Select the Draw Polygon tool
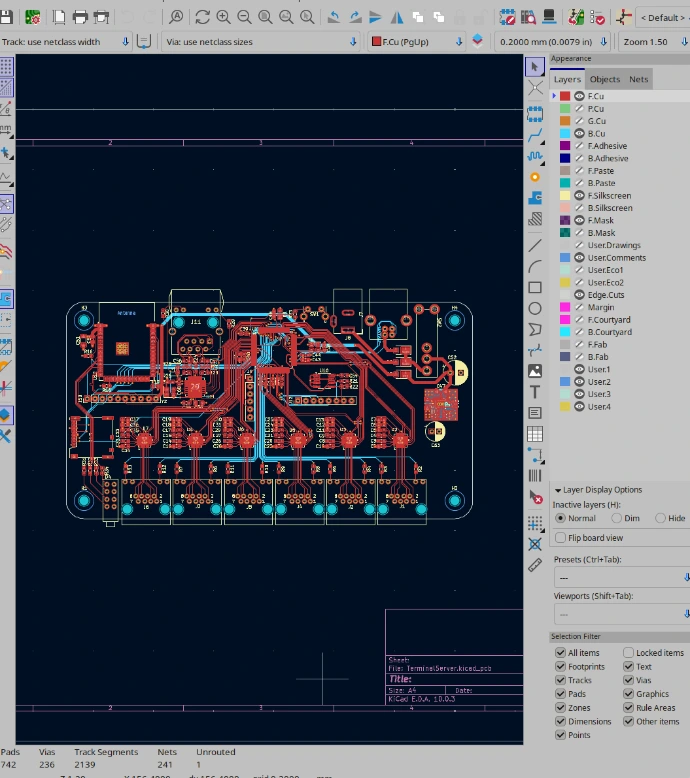 535,329
